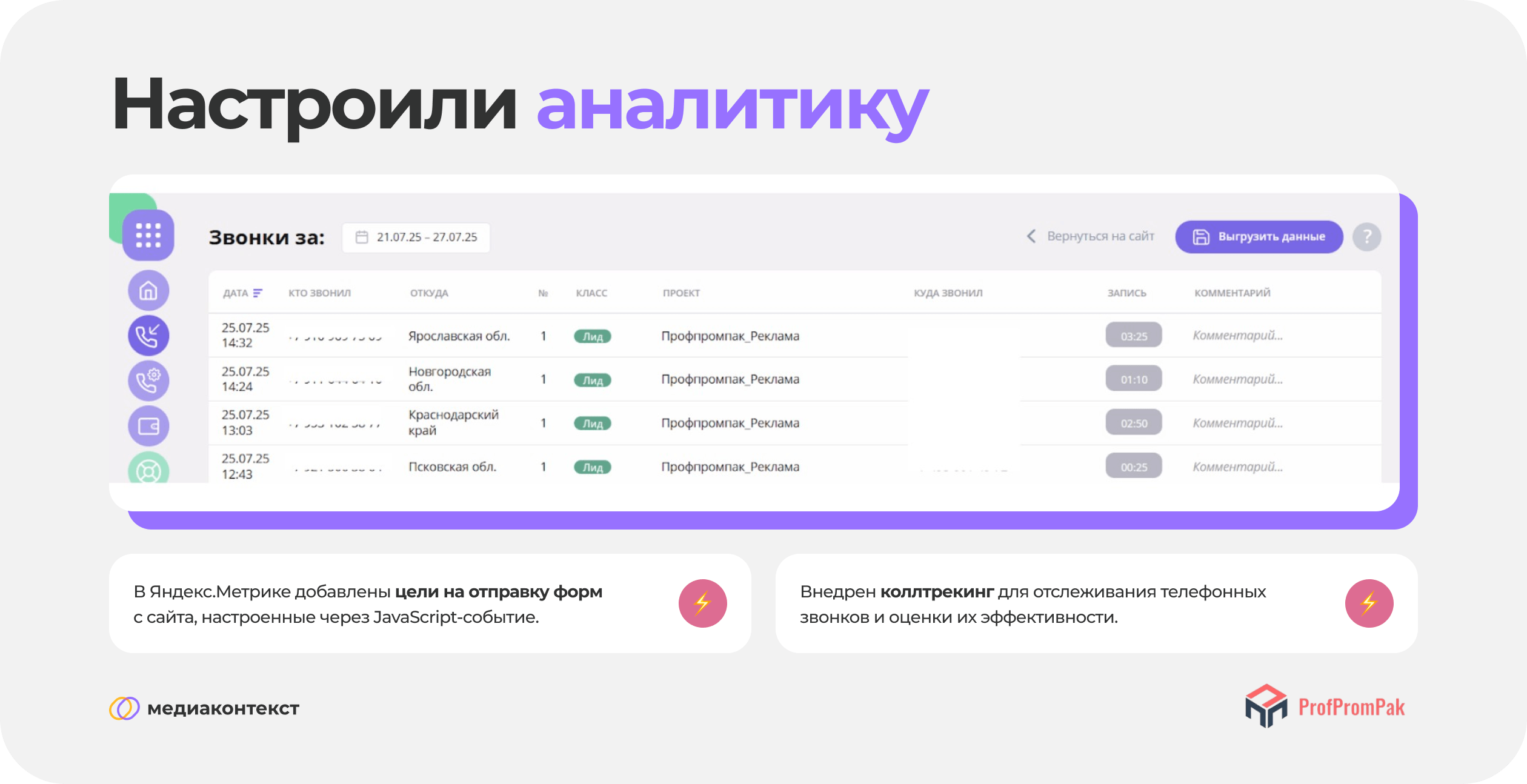This screenshot has height=784, width=1527.
Task: Open the apps grid menu icon
Action: pos(148,235)
